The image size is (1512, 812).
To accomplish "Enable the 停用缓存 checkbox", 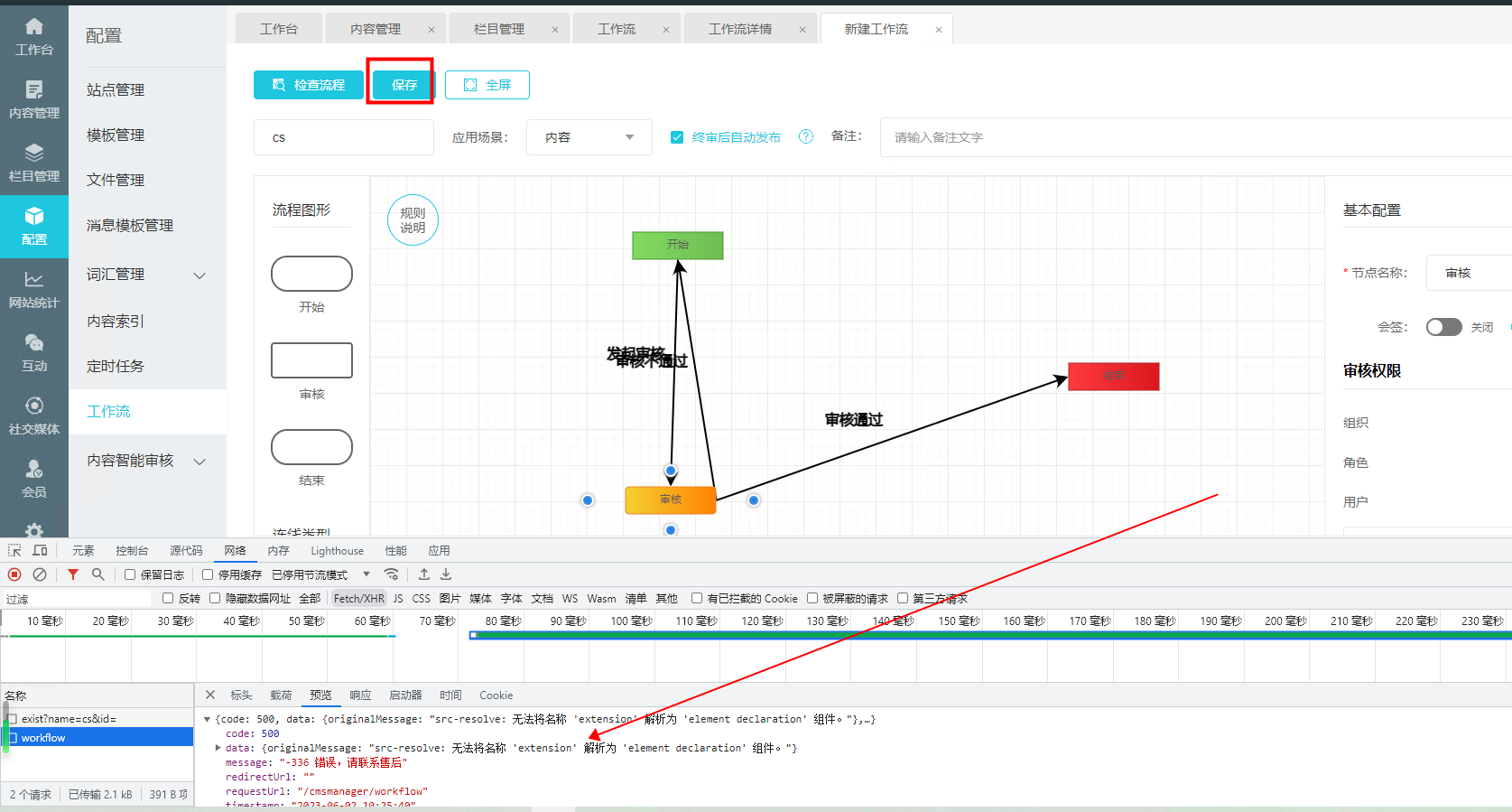I will [208, 574].
